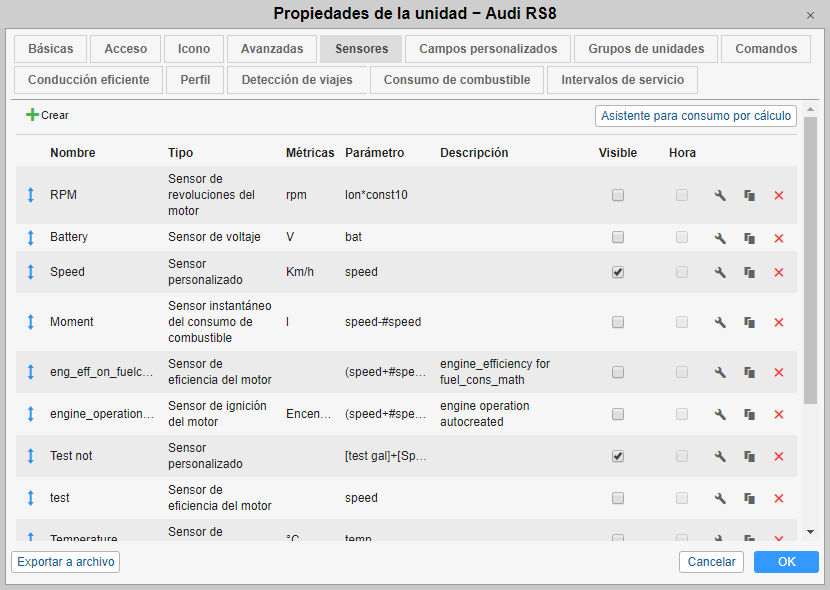Switch to the Avanzadas tab
This screenshot has width=830, height=590.
pyautogui.click(x=272, y=49)
